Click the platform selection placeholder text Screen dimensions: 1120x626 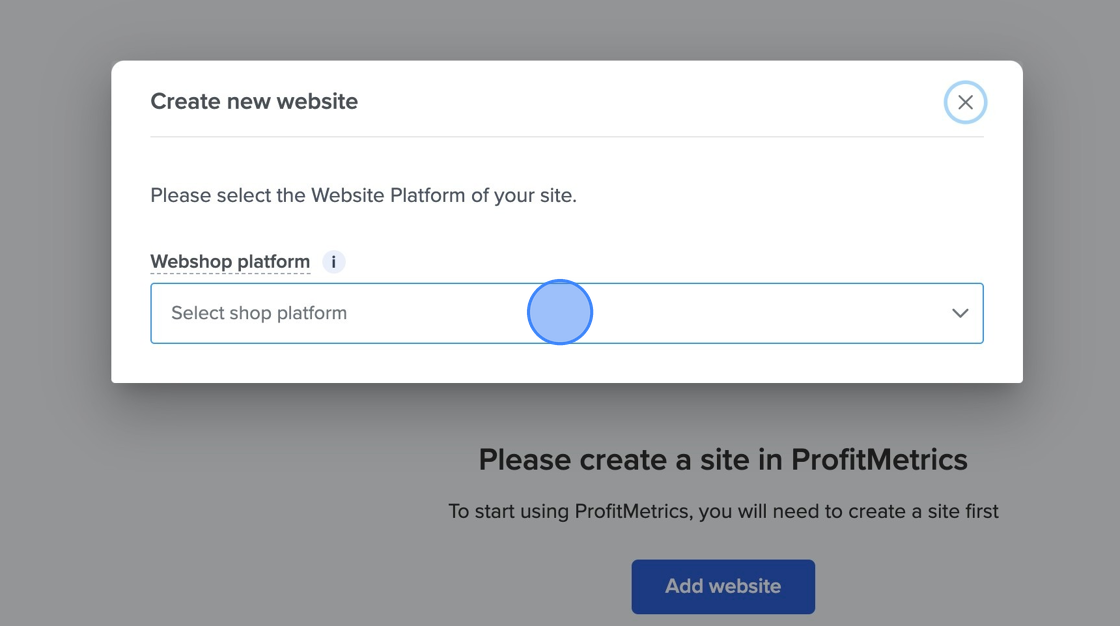pyautogui.click(x=258, y=313)
